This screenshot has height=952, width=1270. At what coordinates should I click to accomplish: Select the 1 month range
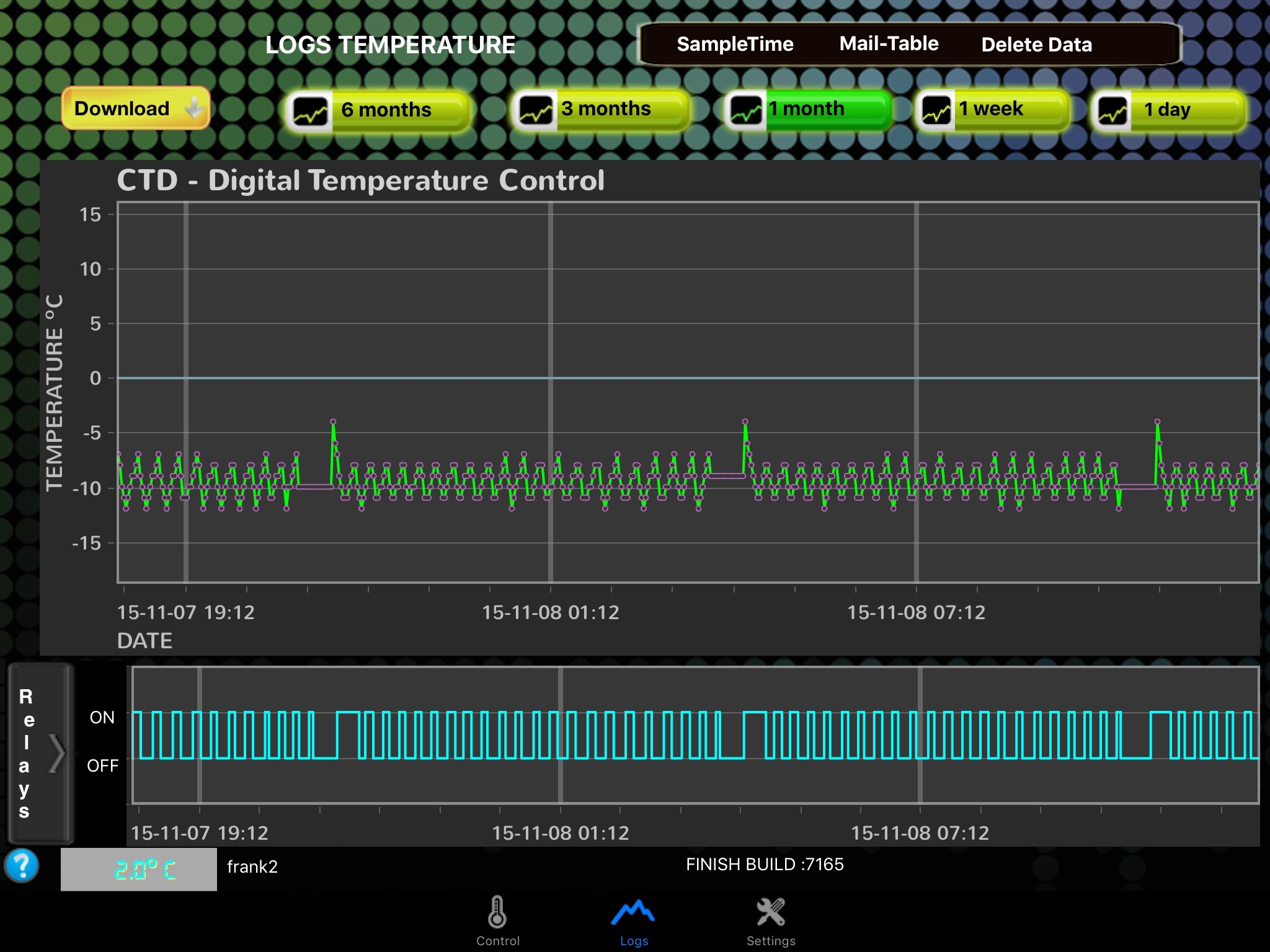click(809, 110)
